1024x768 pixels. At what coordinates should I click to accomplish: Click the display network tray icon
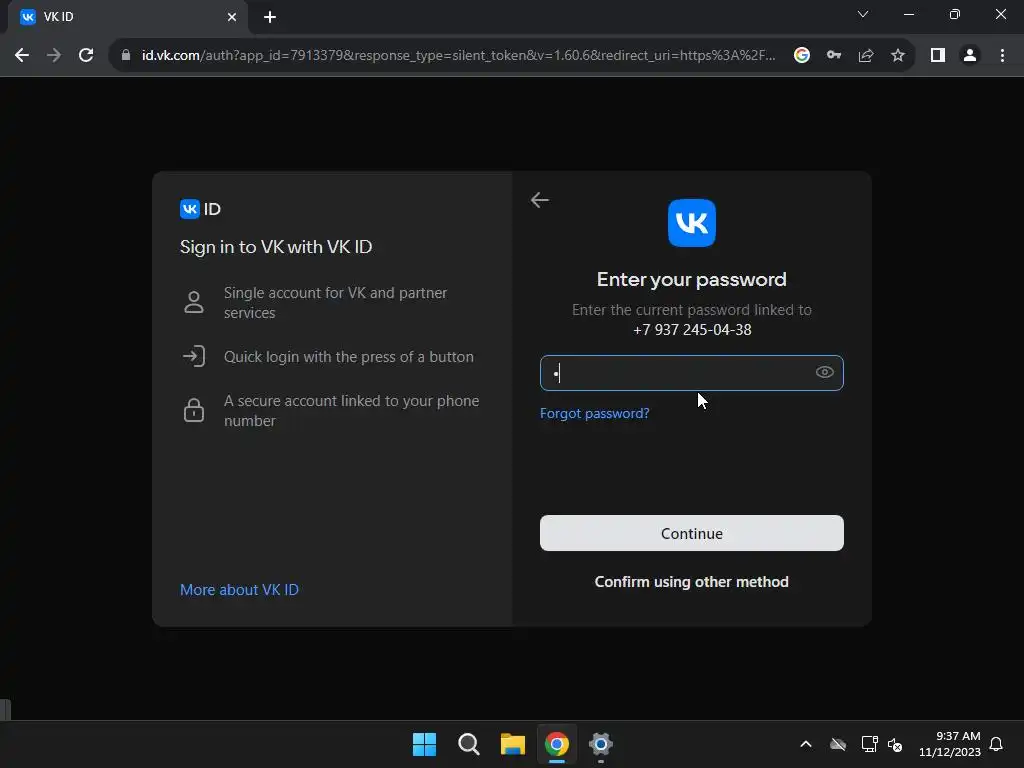click(869, 744)
